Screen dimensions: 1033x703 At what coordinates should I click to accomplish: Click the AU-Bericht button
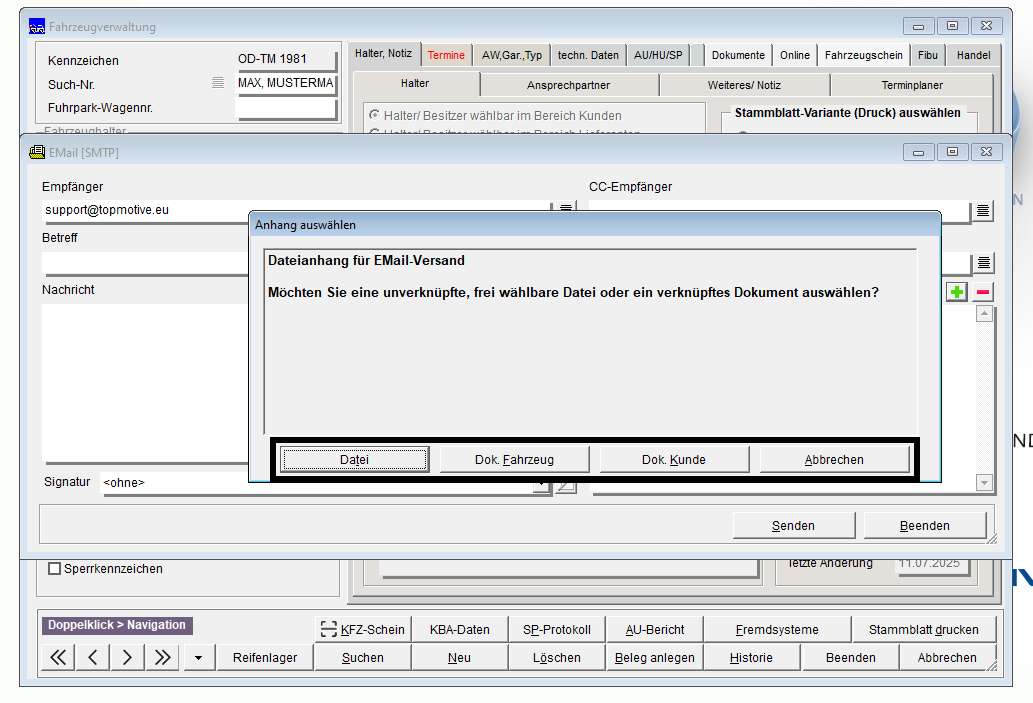pyautogui.click(x=655, y=629)
